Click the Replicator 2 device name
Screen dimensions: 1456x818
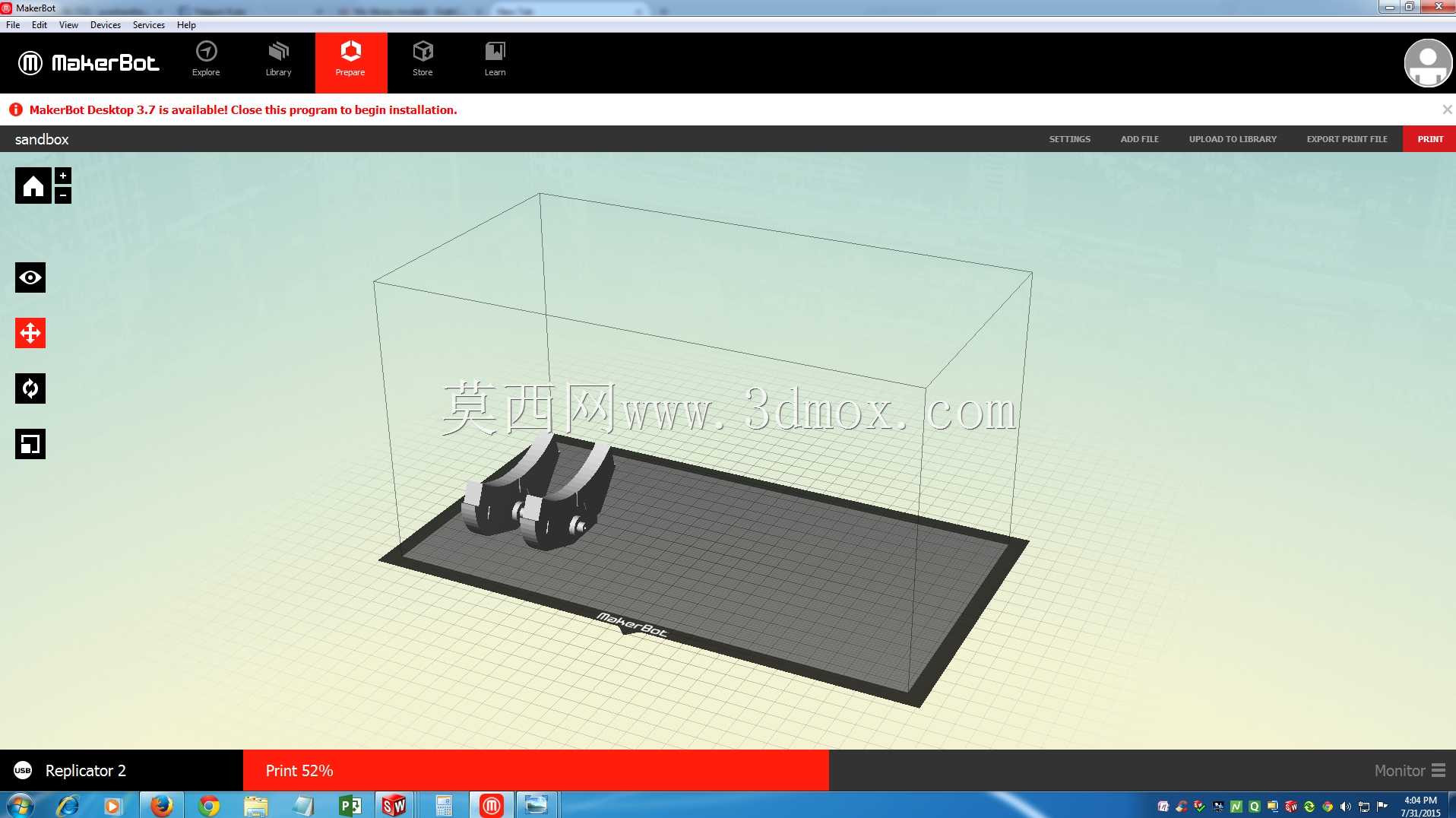pos(86,770)
